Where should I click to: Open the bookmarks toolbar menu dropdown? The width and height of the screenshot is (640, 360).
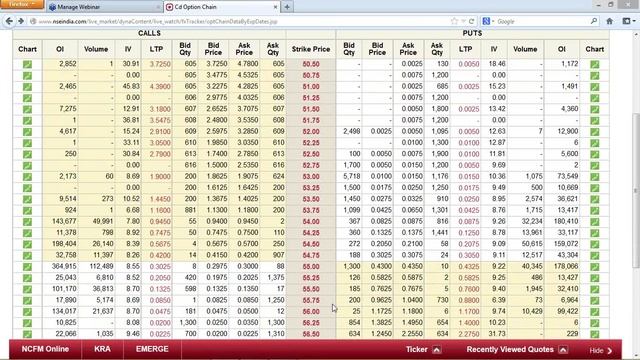[x=629, y=21]
